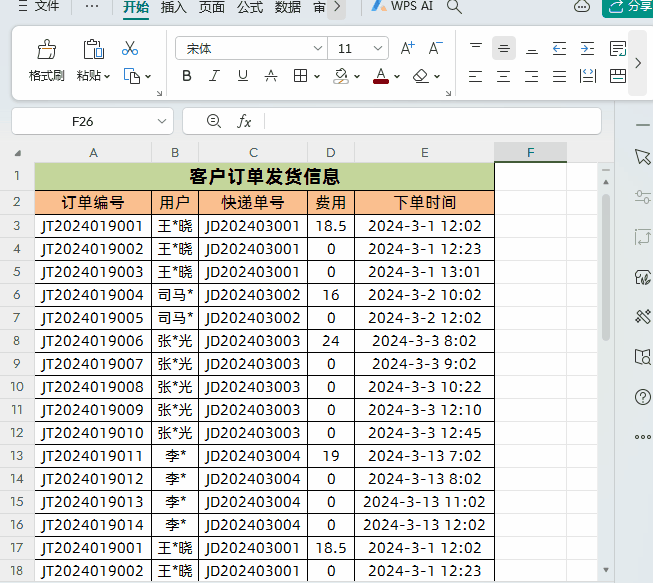Click the Paste (粘贴) clipboard icon
The image size is (653, 583).
(93, 50)
